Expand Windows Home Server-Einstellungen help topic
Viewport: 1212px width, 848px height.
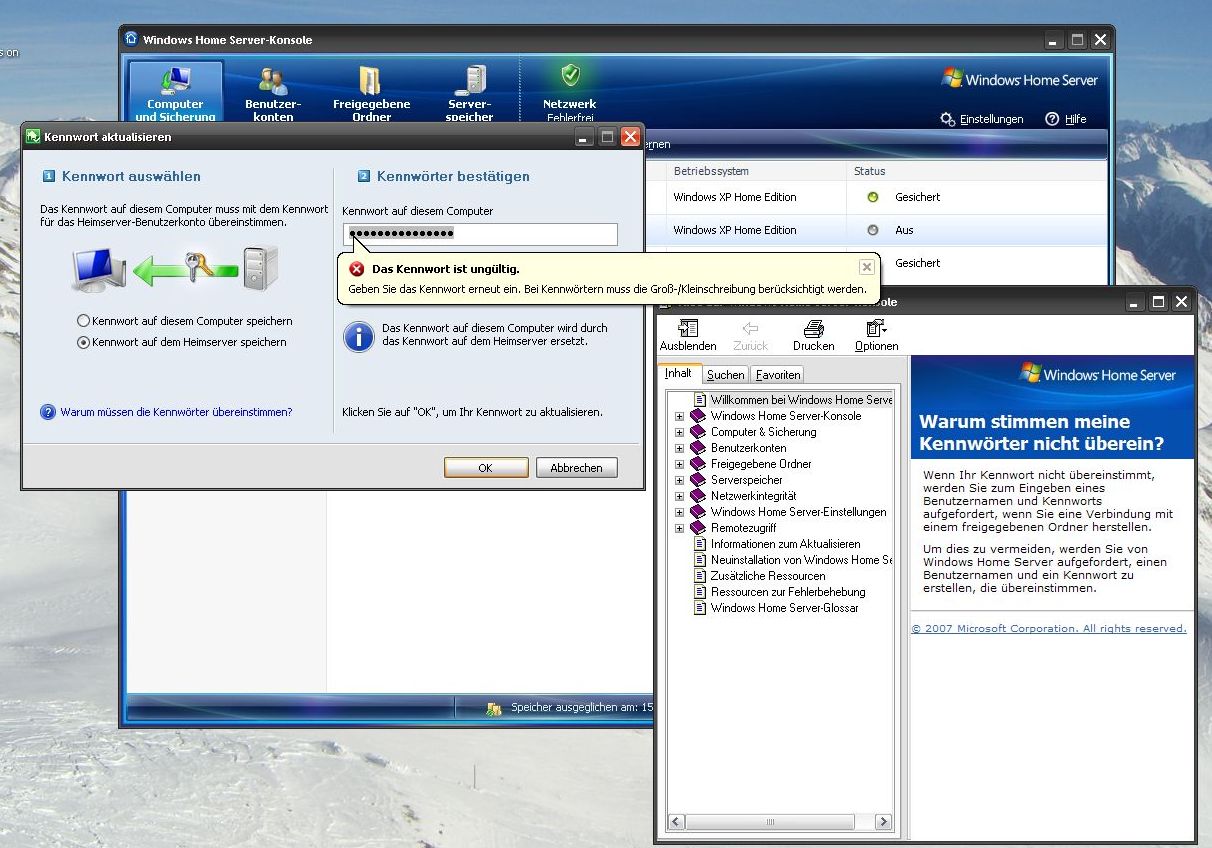(679, 512)
